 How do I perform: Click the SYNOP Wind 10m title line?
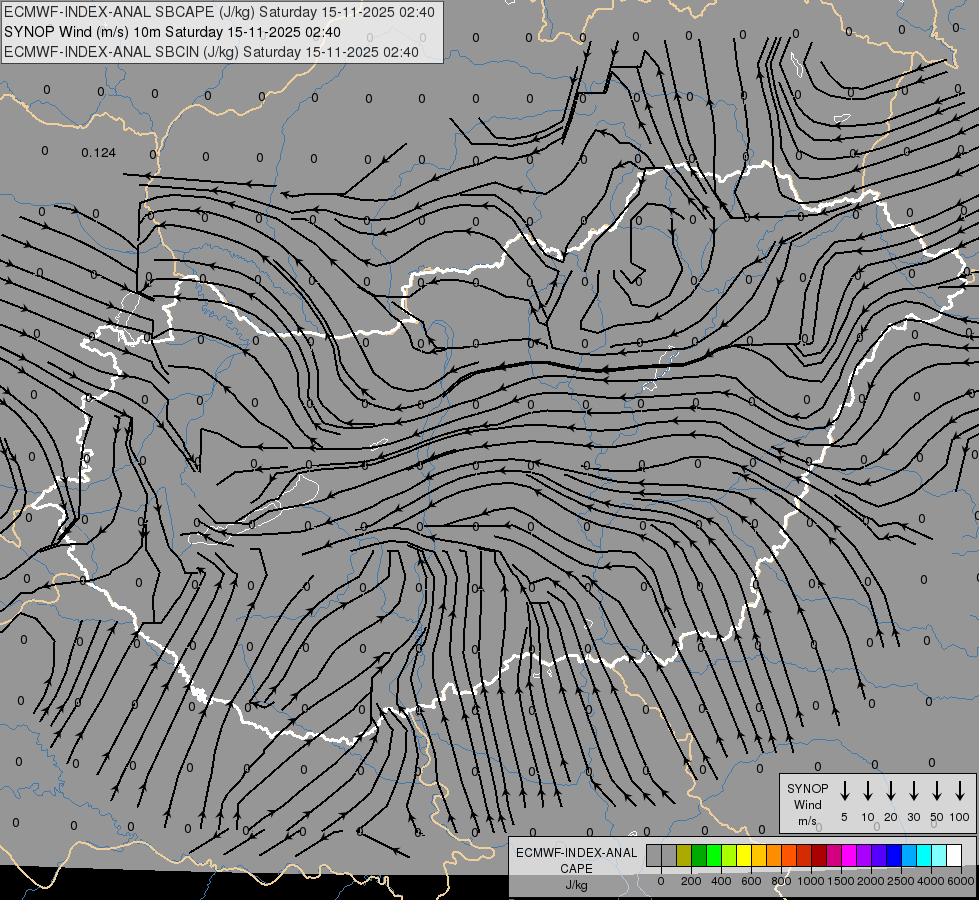(172, 32)
